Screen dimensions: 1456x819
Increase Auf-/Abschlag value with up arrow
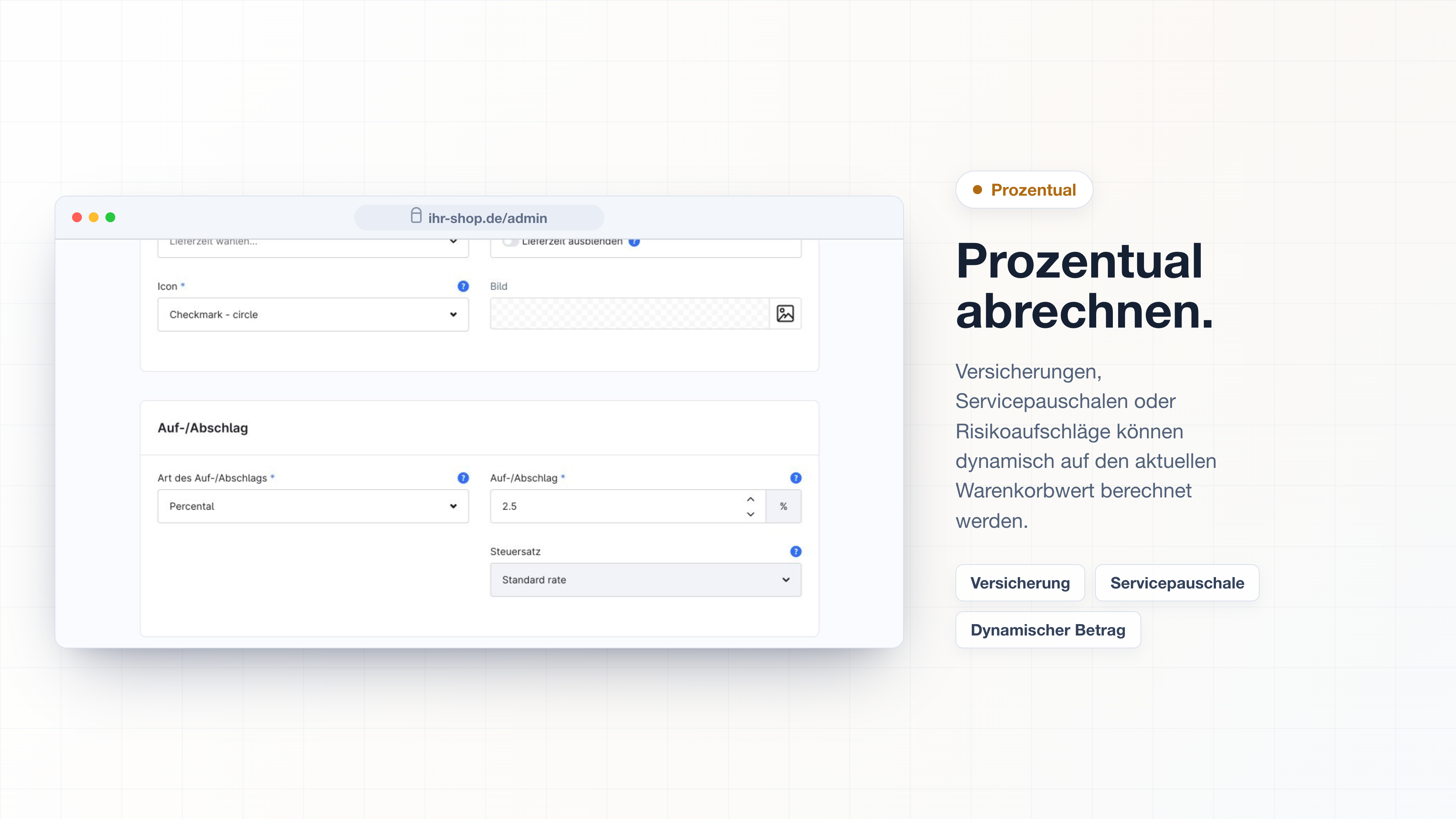tap(751, 499)
